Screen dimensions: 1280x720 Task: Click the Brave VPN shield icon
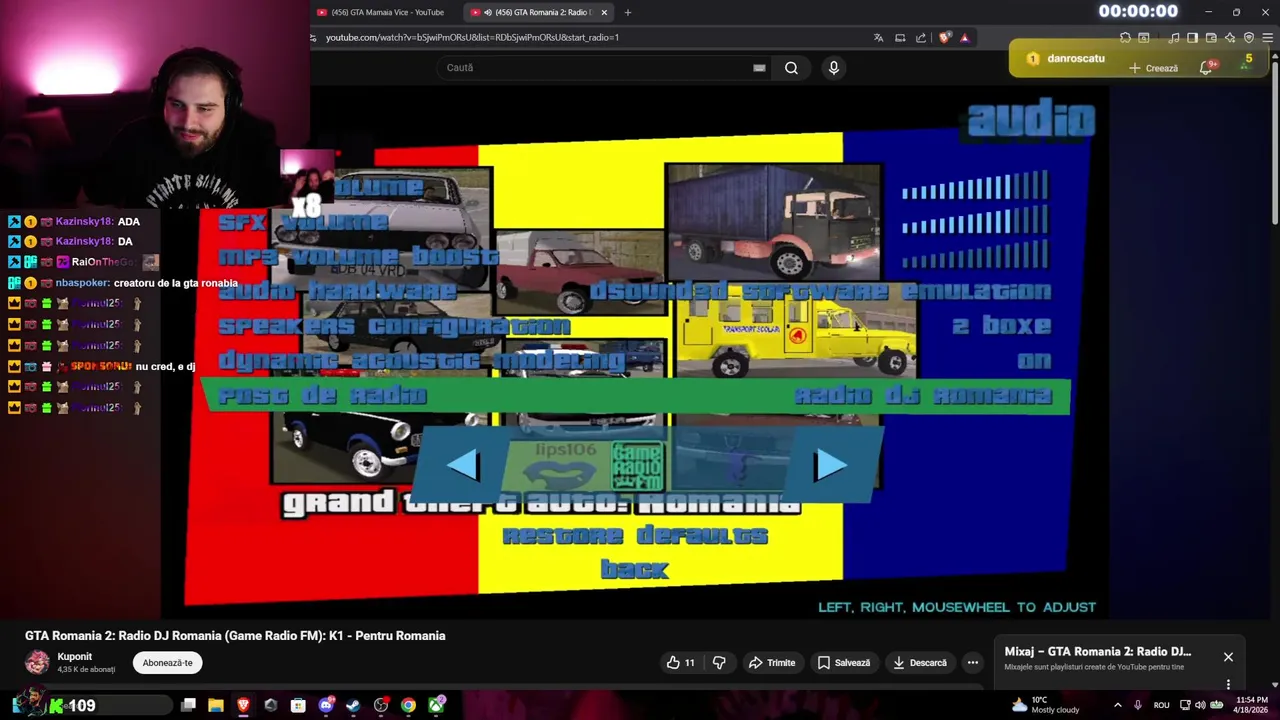click(1249, 38)
